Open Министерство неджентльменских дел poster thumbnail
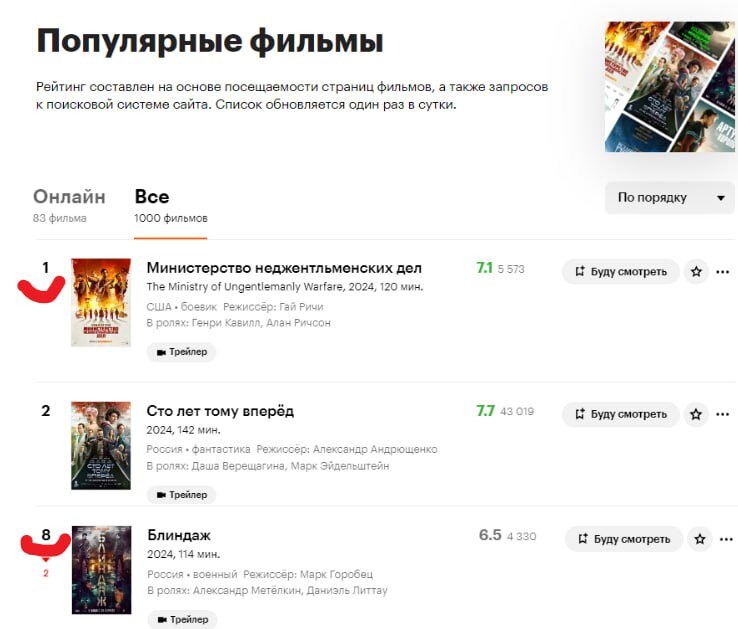 101,302
